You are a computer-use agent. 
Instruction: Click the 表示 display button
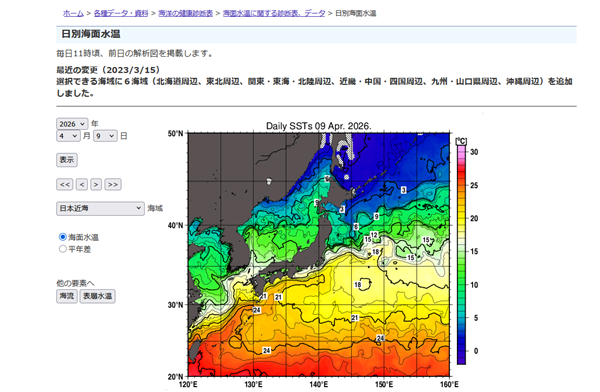pyautogui.click(x=67, y=160)
